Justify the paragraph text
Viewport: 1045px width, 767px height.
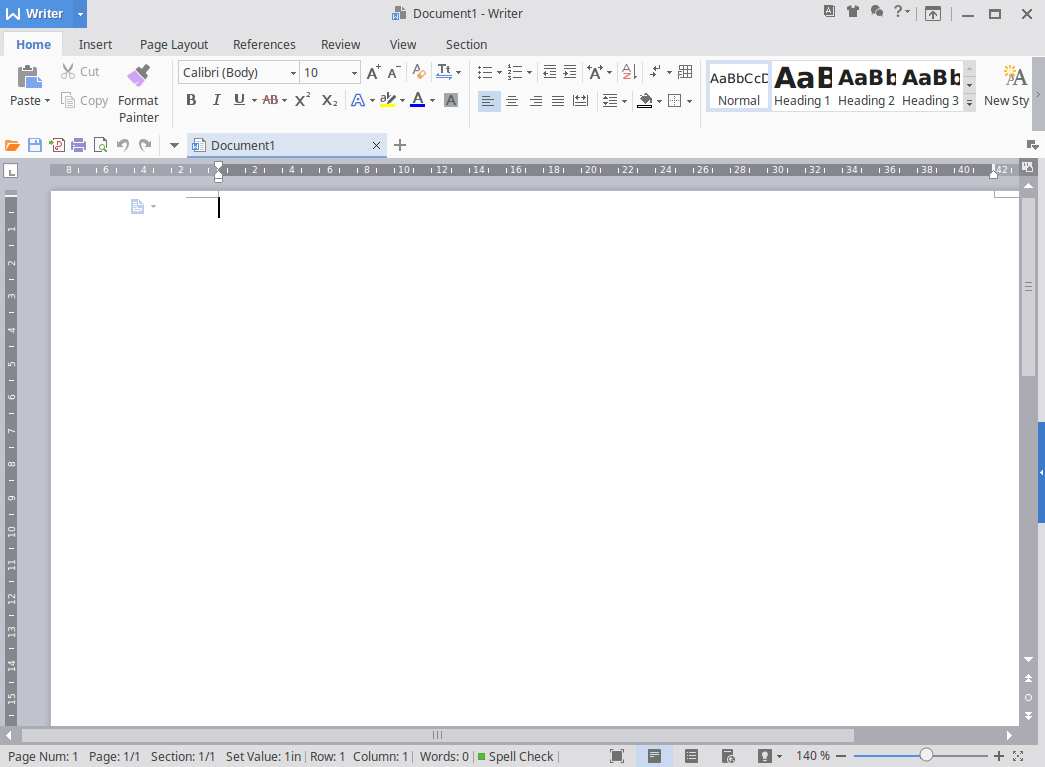pos(558,101)
